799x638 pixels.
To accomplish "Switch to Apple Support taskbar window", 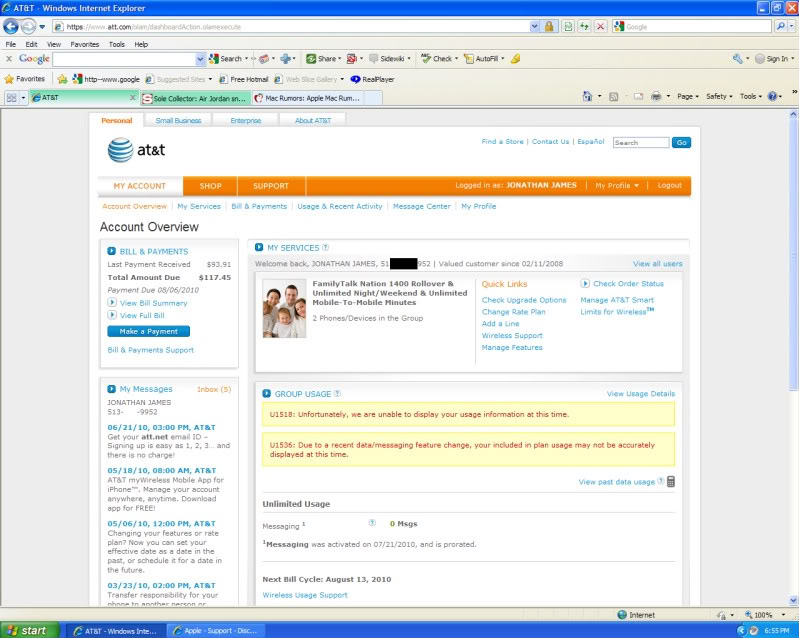I will [216, 631].
